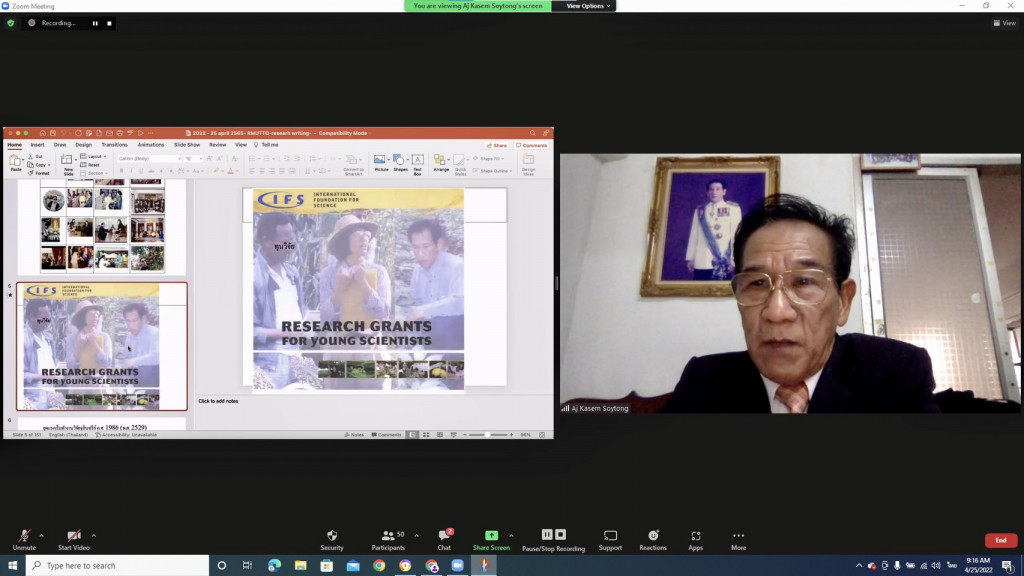
Task: Stop recording from the top recording indicator
Action: (x=109, y=23)
